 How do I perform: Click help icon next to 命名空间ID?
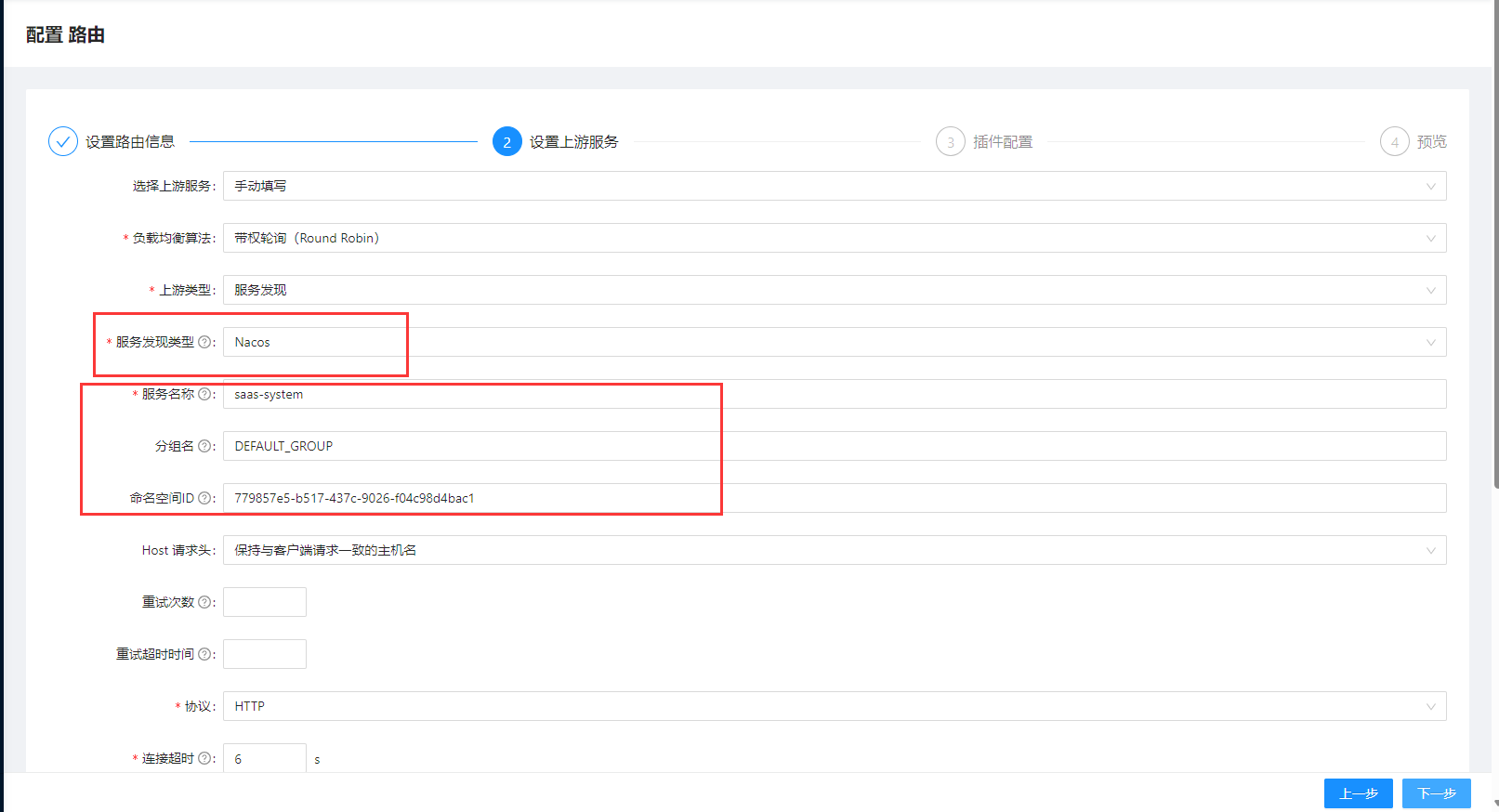click(x=204, y=498)
